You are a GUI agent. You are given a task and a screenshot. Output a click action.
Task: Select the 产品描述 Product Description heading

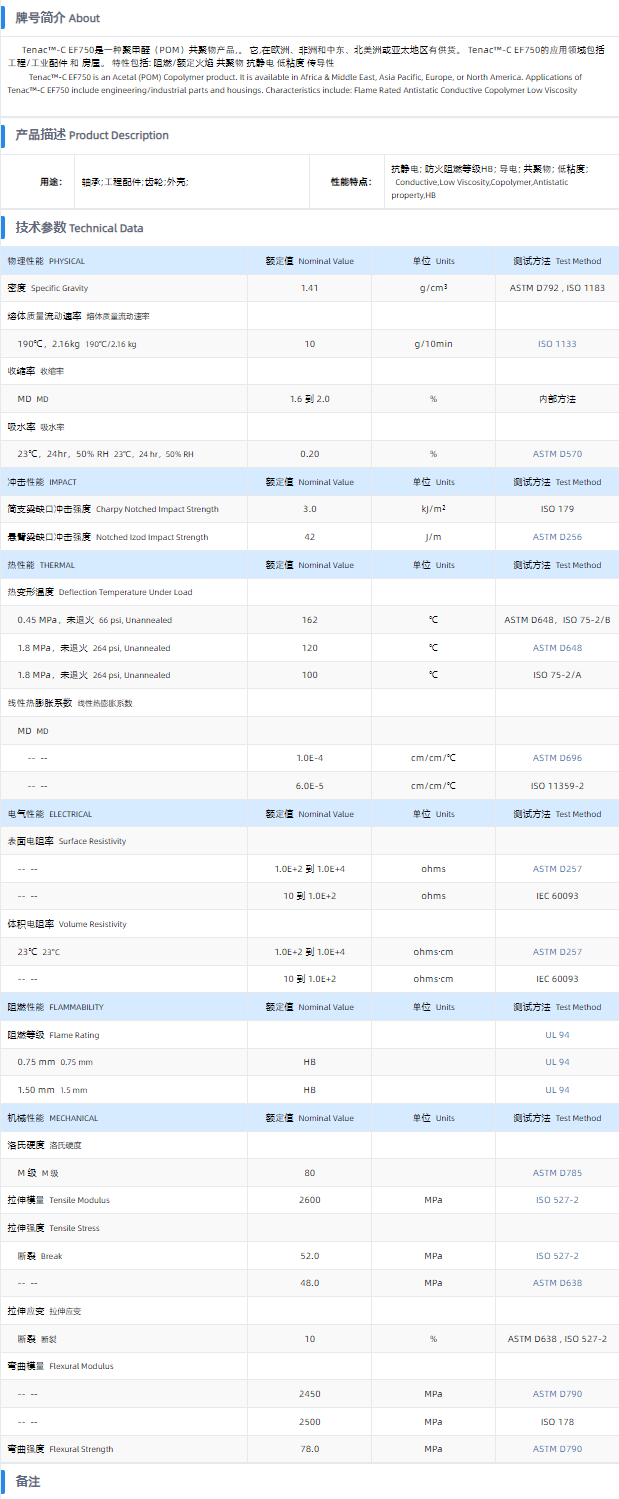pyautogui.click(x=92, y=135)
